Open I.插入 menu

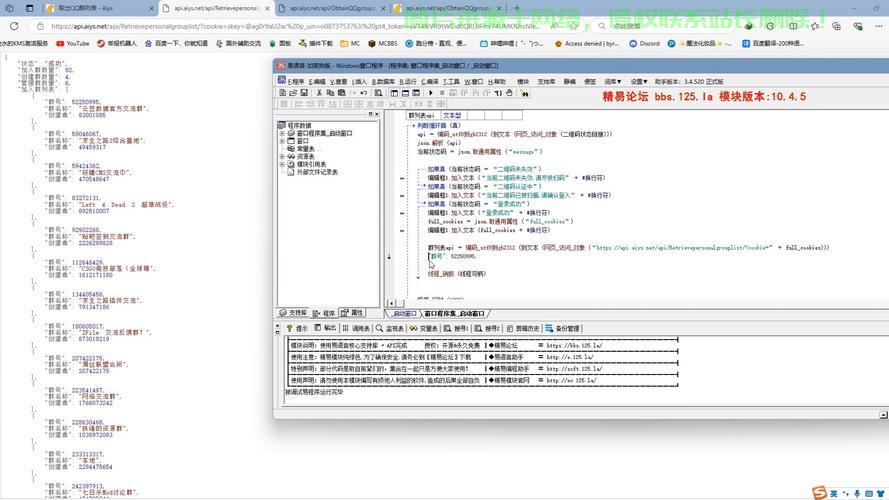[x=359, y=82]
